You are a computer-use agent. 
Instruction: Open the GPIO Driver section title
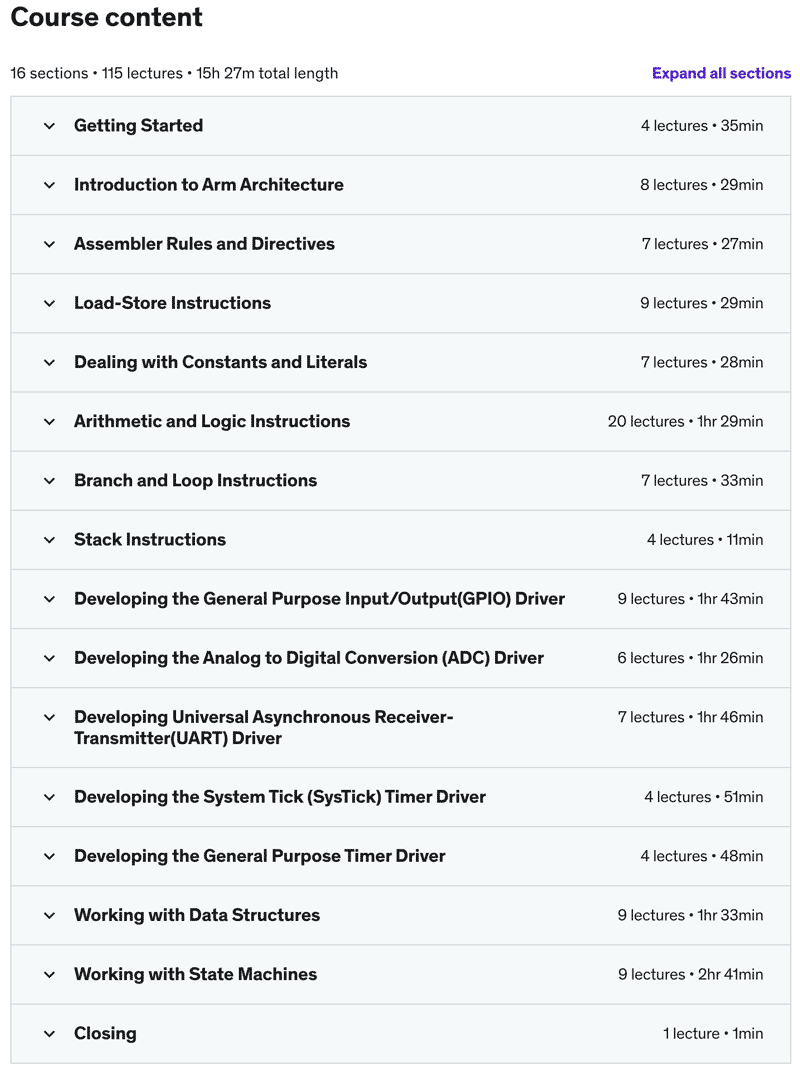pyautogui.click(x=319, y=599)
